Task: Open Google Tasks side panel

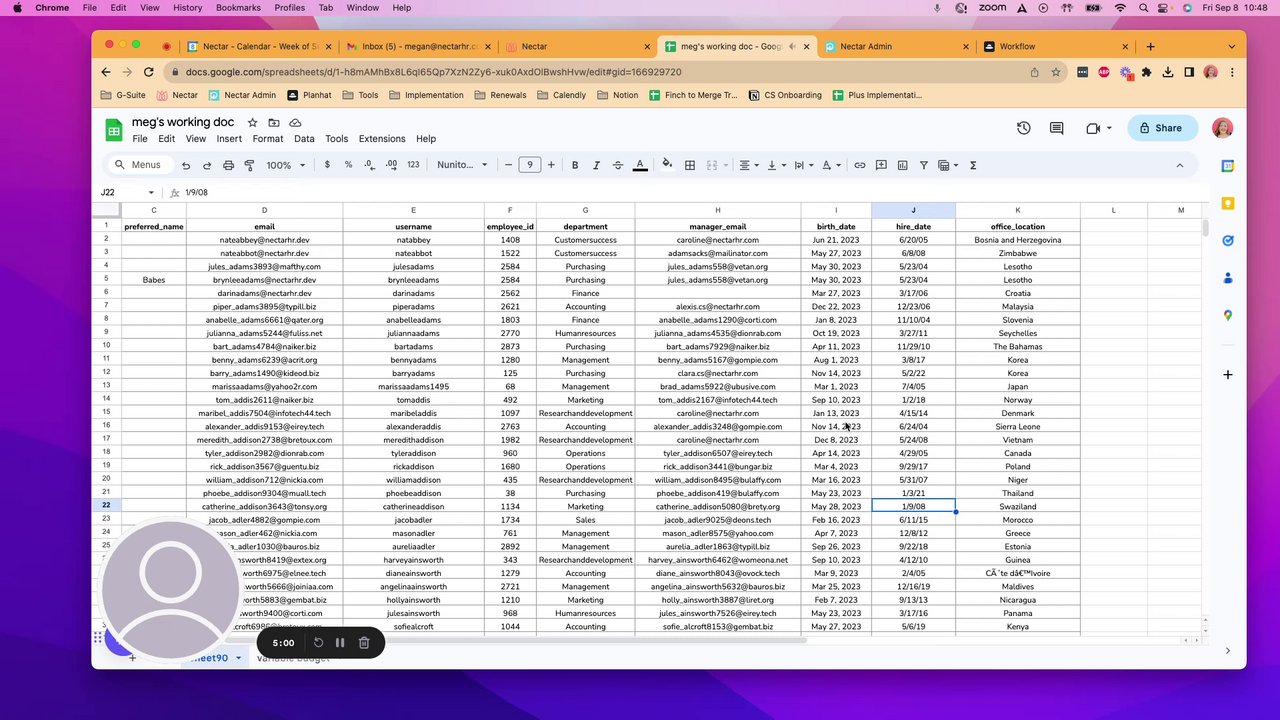Action: pos(1228,240)
